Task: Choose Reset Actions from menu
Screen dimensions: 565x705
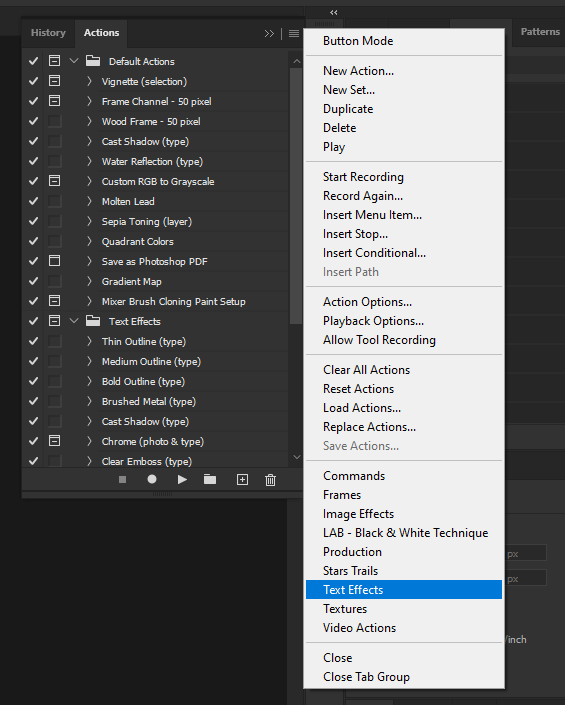Action: (x=358, y=389)
